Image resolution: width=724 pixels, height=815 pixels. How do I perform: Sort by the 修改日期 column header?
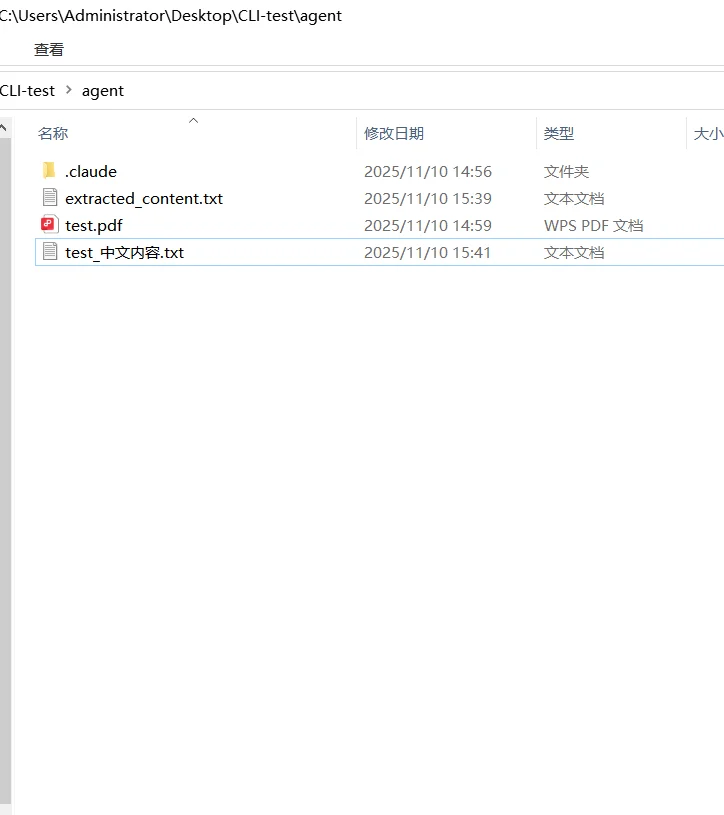pyautogui.click(x=393, y=134)
